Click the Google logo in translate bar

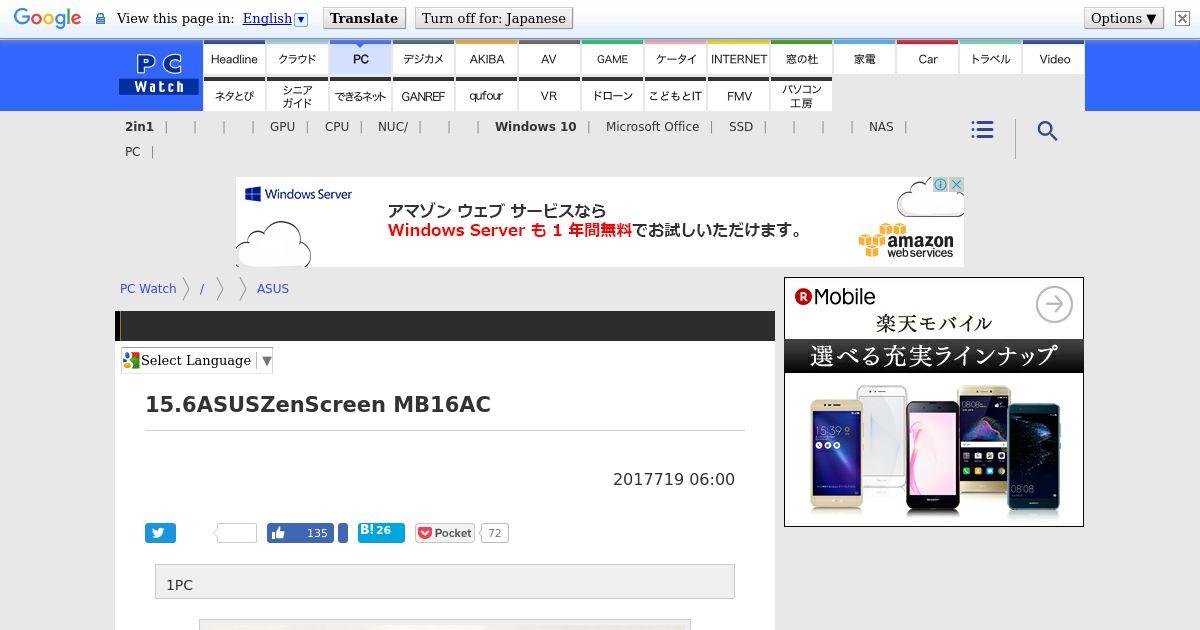pos(47,18)
